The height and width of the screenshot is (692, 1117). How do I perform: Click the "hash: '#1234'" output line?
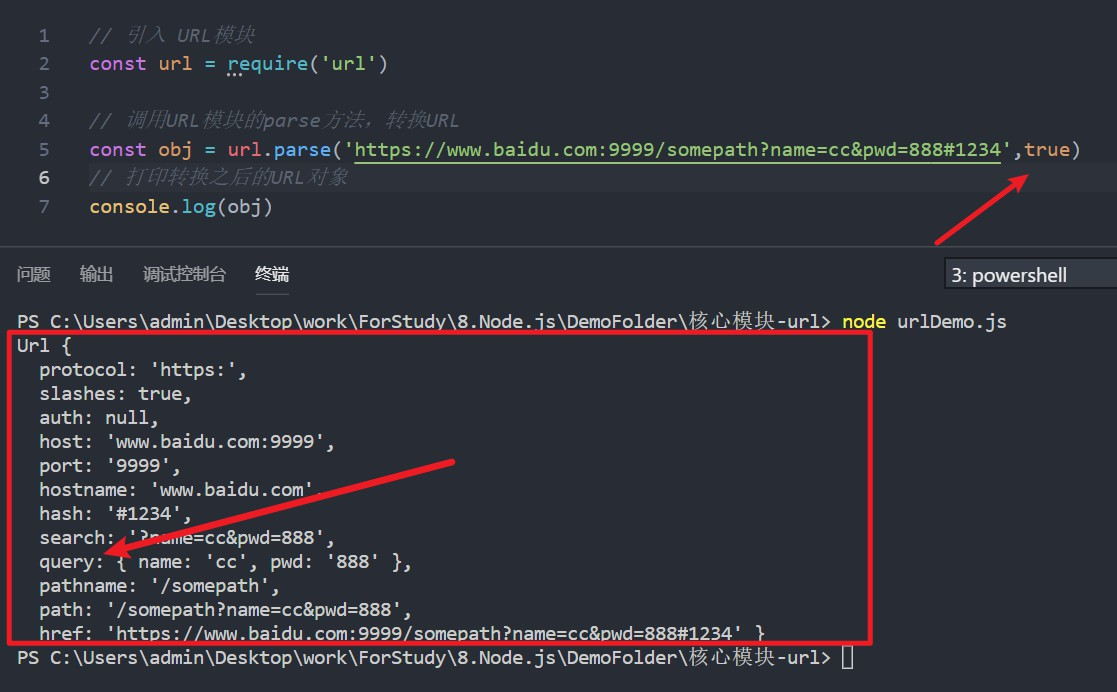(115, 514)
